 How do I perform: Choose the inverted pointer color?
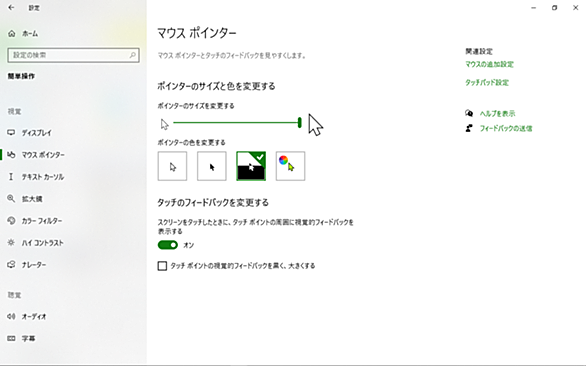251,166
